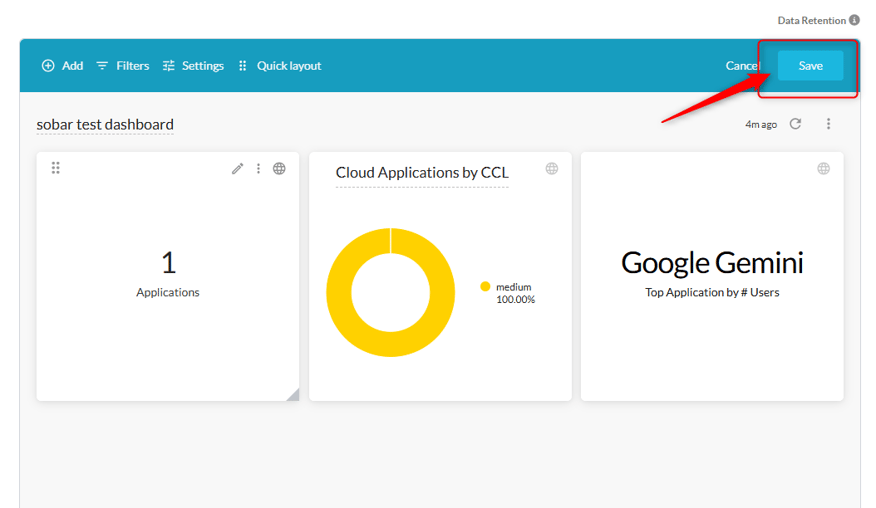The width and height of the screenshot is (876, 508).
Task: Refresh the dashboard data
Action: [796, 124]
